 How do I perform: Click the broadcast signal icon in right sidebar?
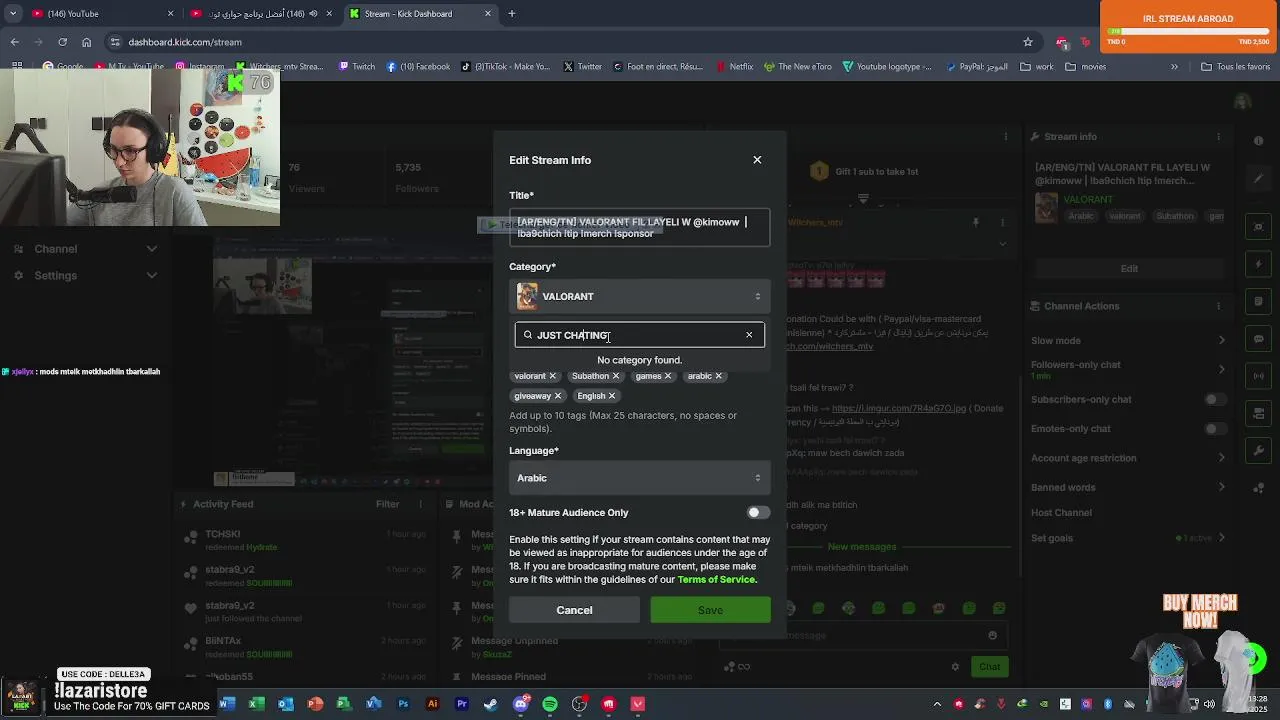pos(1259,376)
